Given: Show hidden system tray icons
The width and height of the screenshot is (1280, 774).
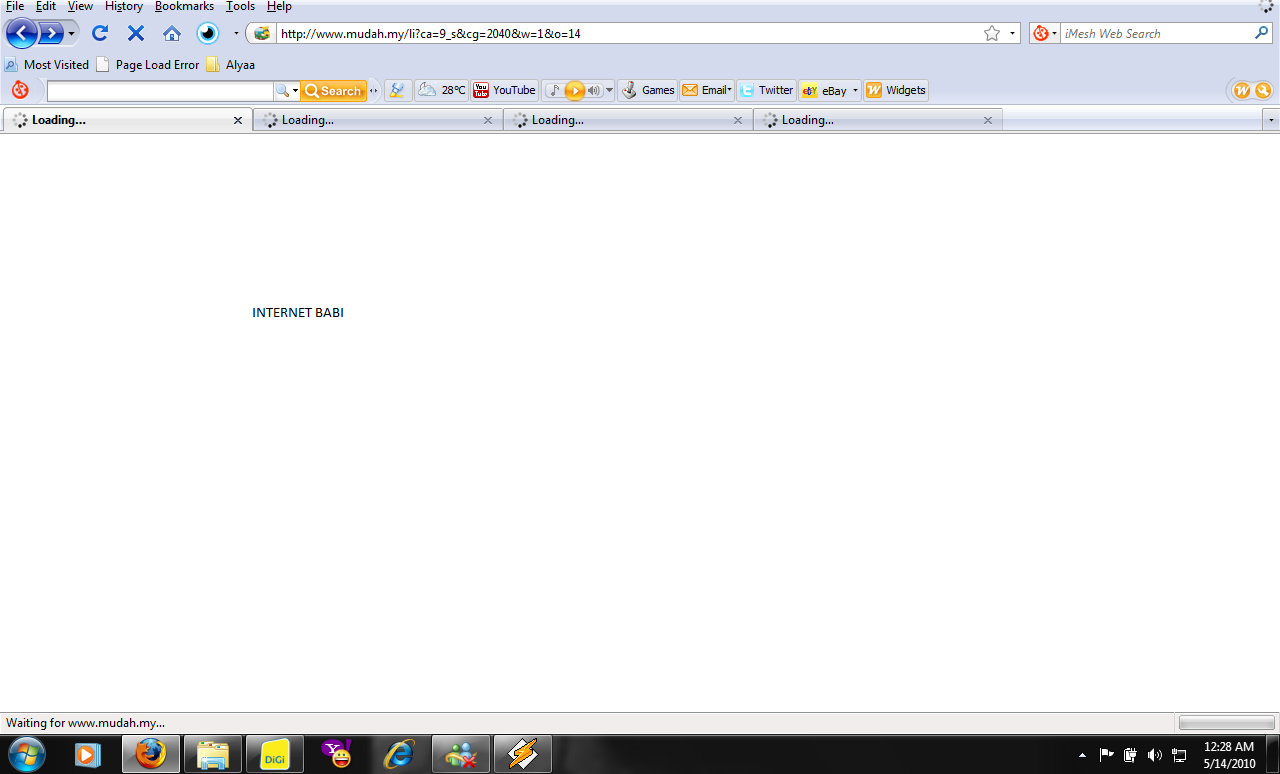Looking at the screenshot, I should pos(1083,755).
